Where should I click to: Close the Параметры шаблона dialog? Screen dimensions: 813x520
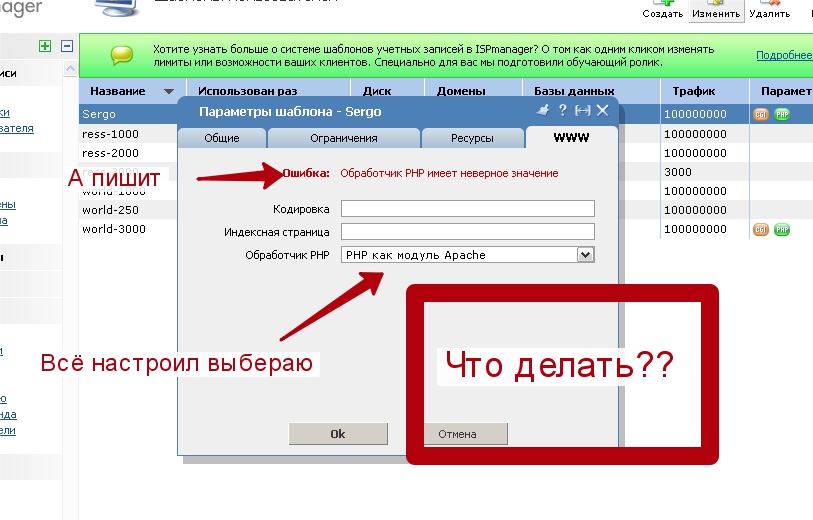[x=602, y=111]
